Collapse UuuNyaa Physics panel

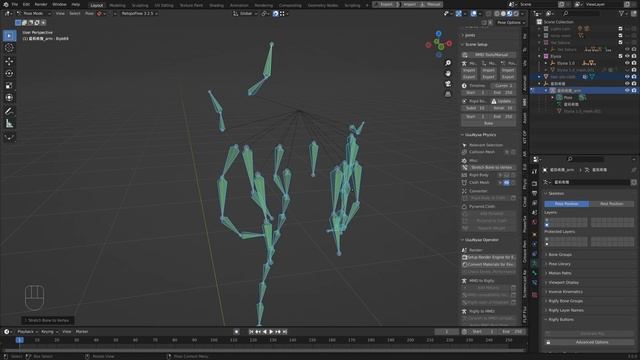click(x=480, y=135)
